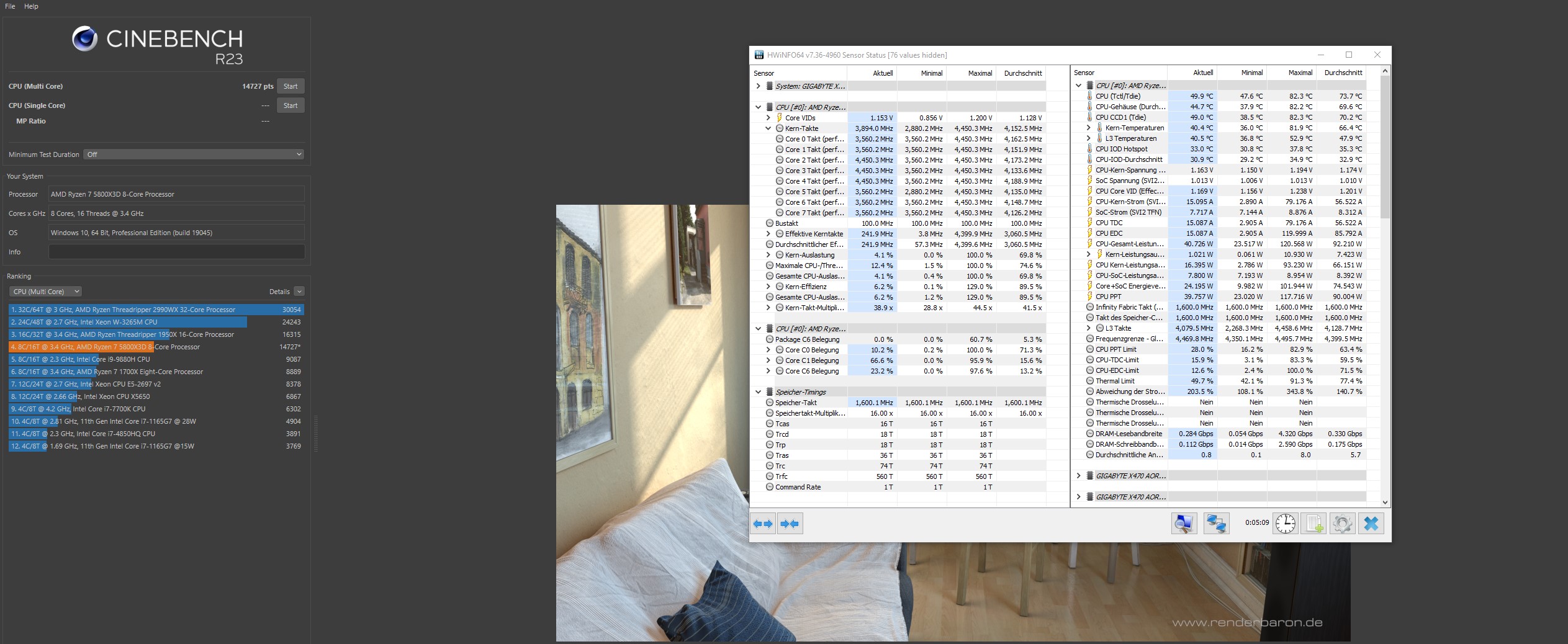
Task: Open the CPU (Multi Core) ranking dropdown
Action: [x=45, y=292]
